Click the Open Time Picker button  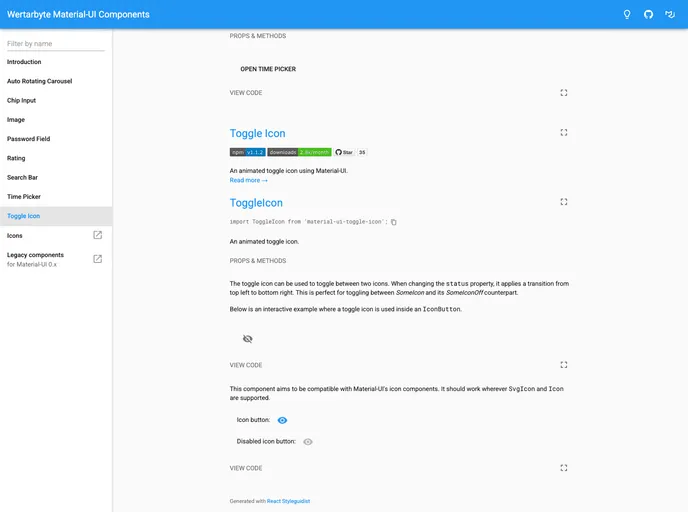[268, 69]
